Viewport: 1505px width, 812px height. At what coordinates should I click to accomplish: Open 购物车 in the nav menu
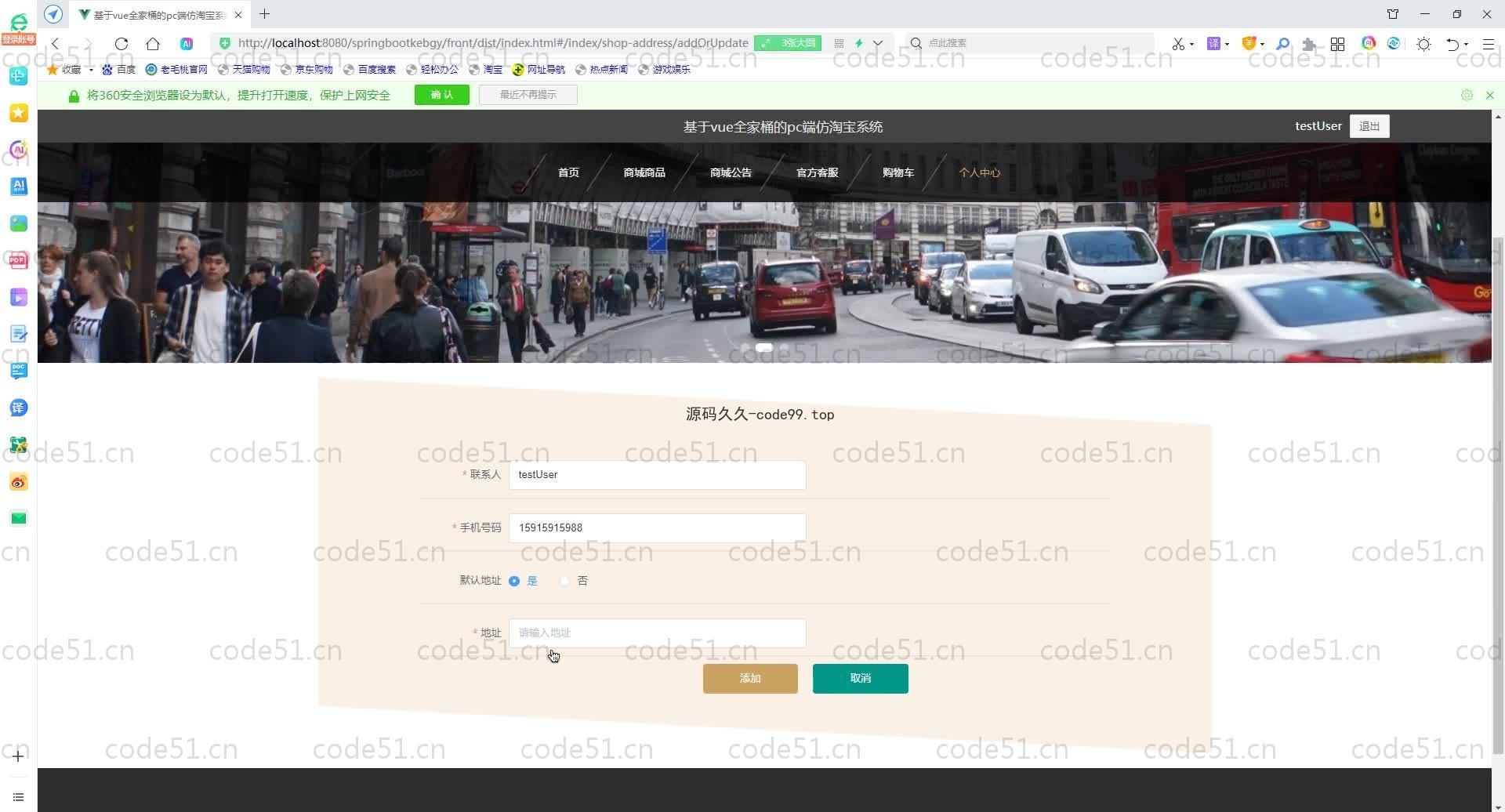tap(898, 172)
